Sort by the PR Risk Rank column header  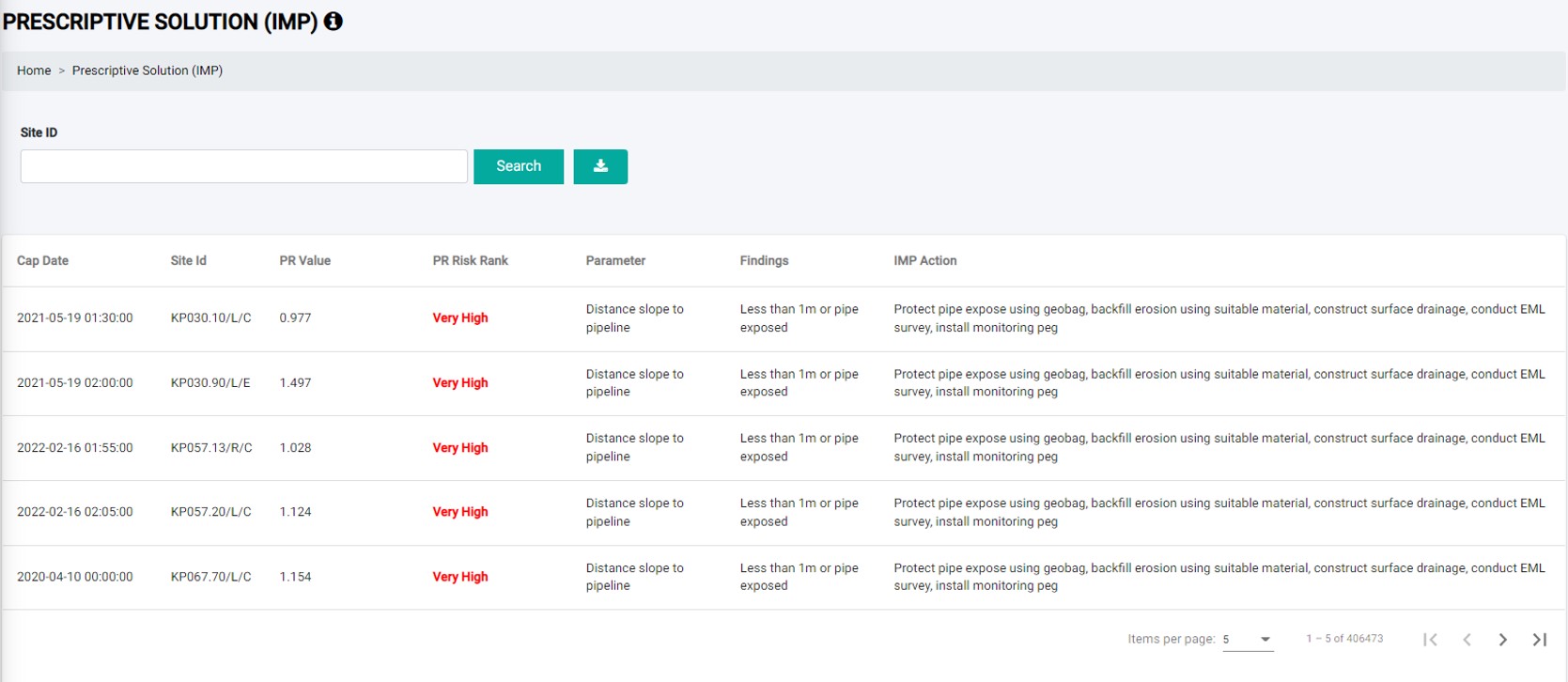point(470,261)
